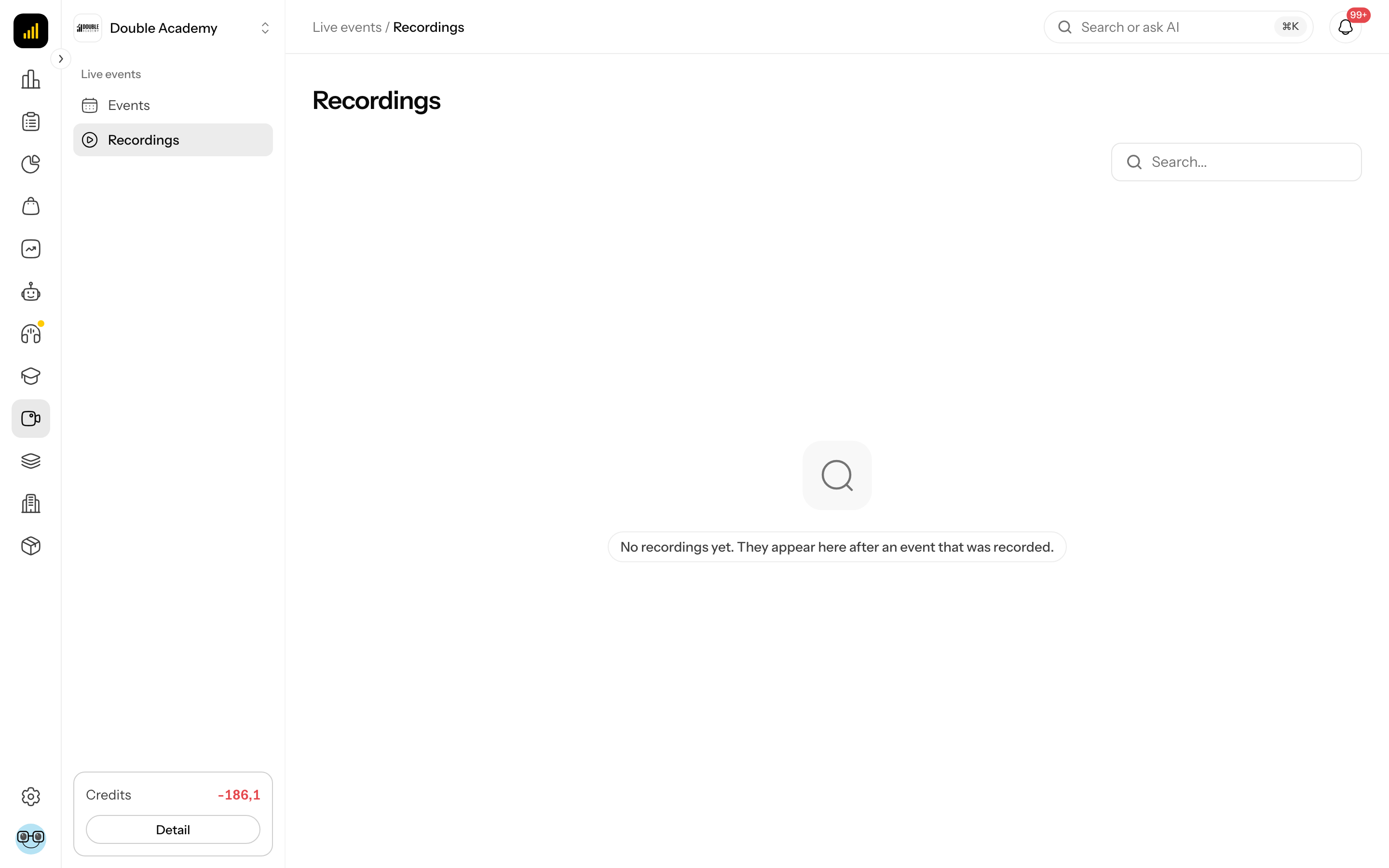This screenshot has height=868, width=1389.
Task: Expand the sidebar with the chevron arrow
Action: point(61,58)
